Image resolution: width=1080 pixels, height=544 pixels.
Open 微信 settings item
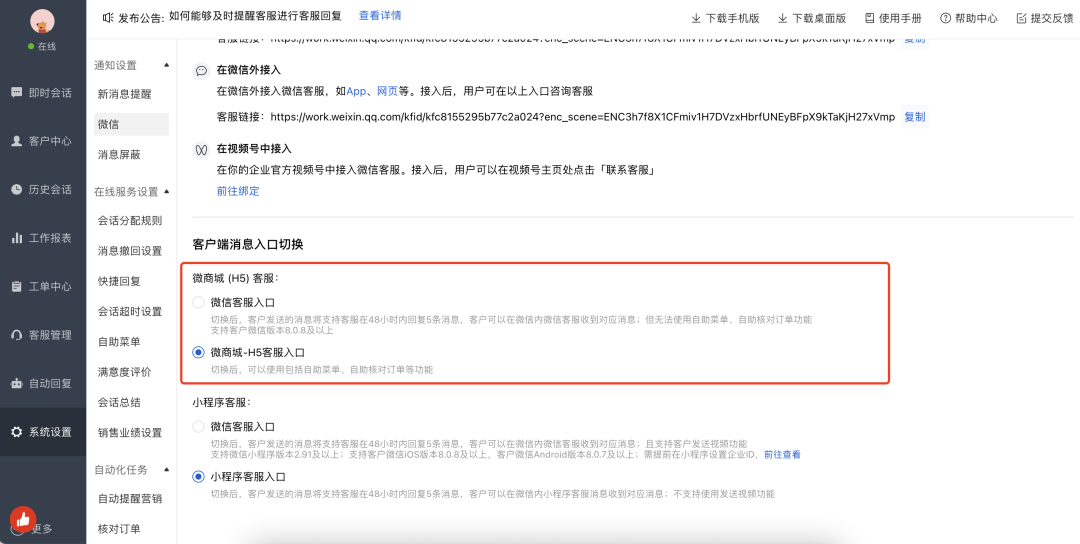(x=131, y=124)
